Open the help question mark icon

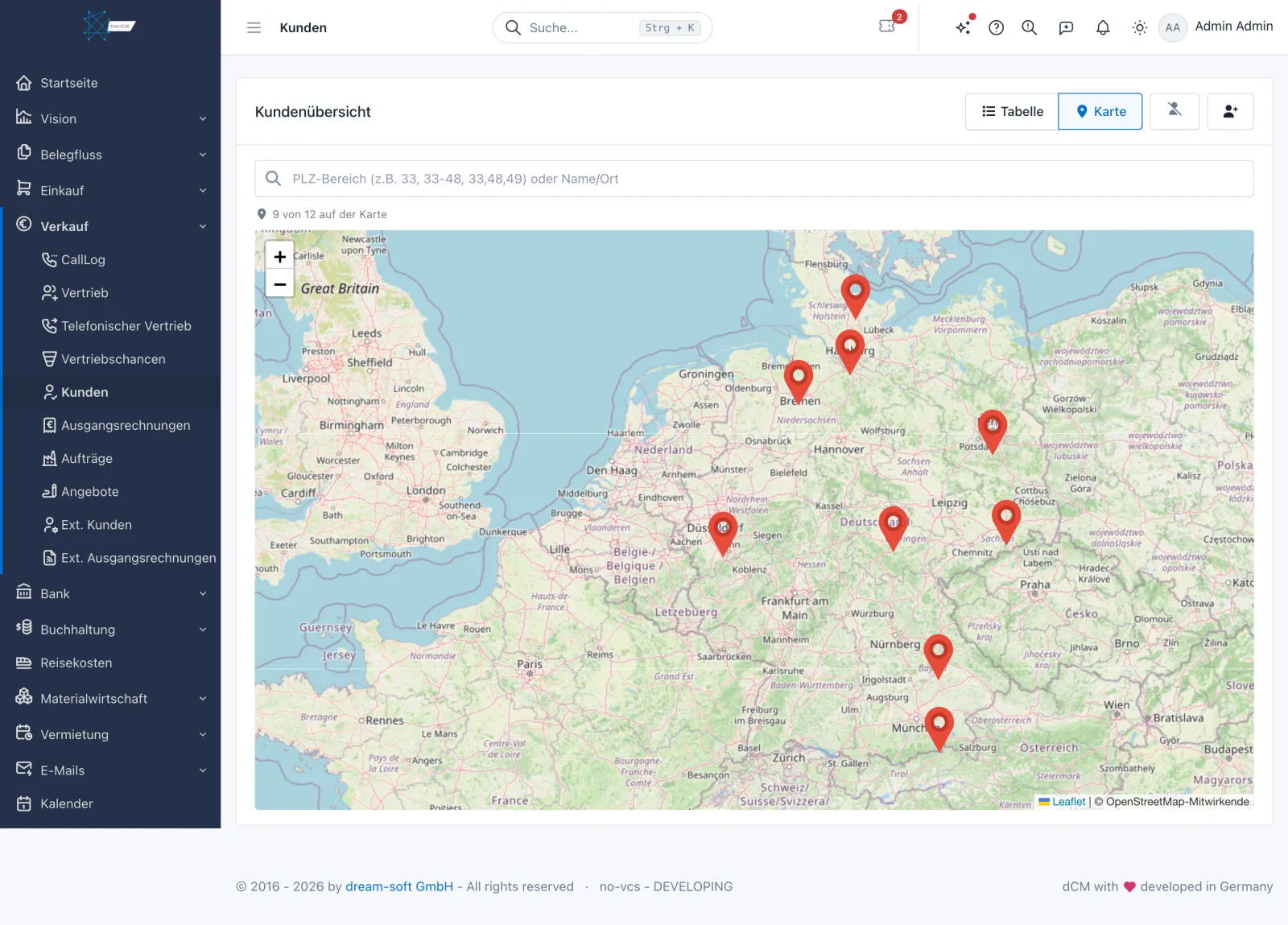tap(997, 27)
